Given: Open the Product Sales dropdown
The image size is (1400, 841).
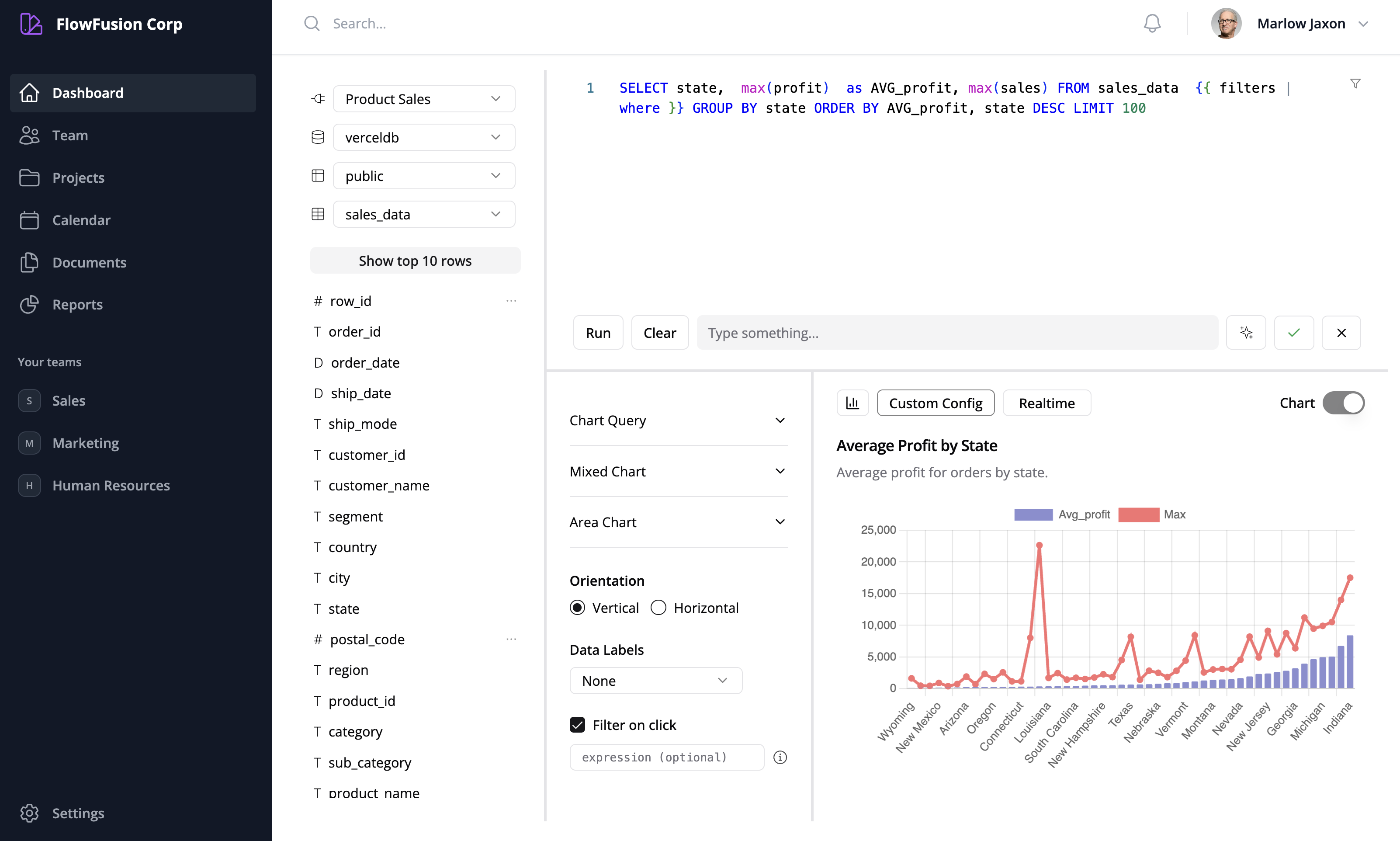Looking at the screenshot, I should click(423, 99).
